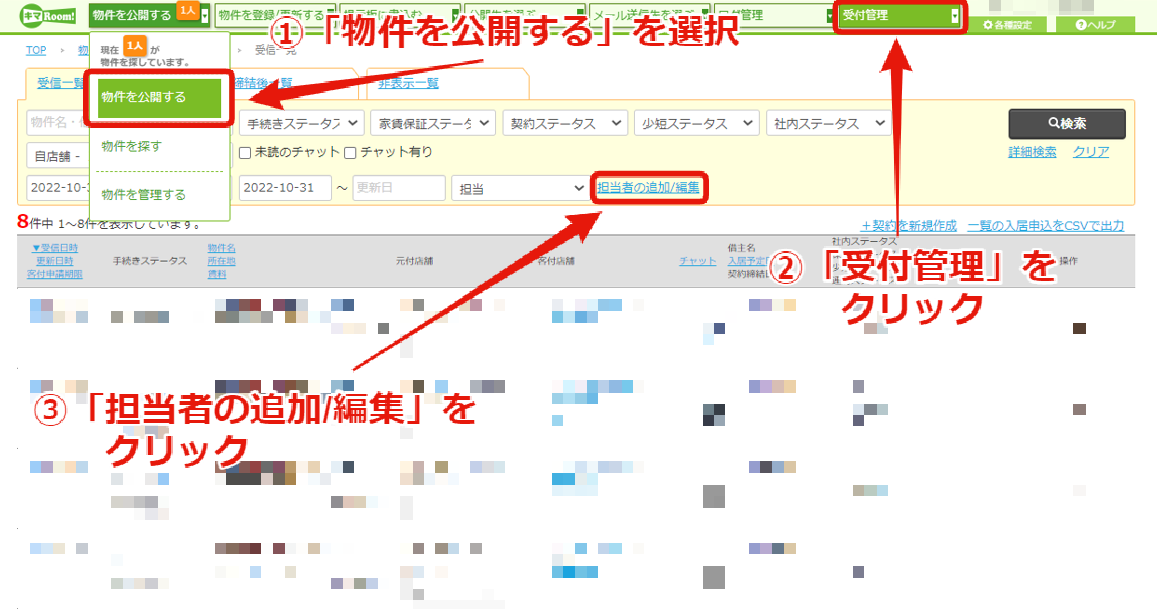
Task: Select 物件を公開する menu item
Action: click(159, 97)
